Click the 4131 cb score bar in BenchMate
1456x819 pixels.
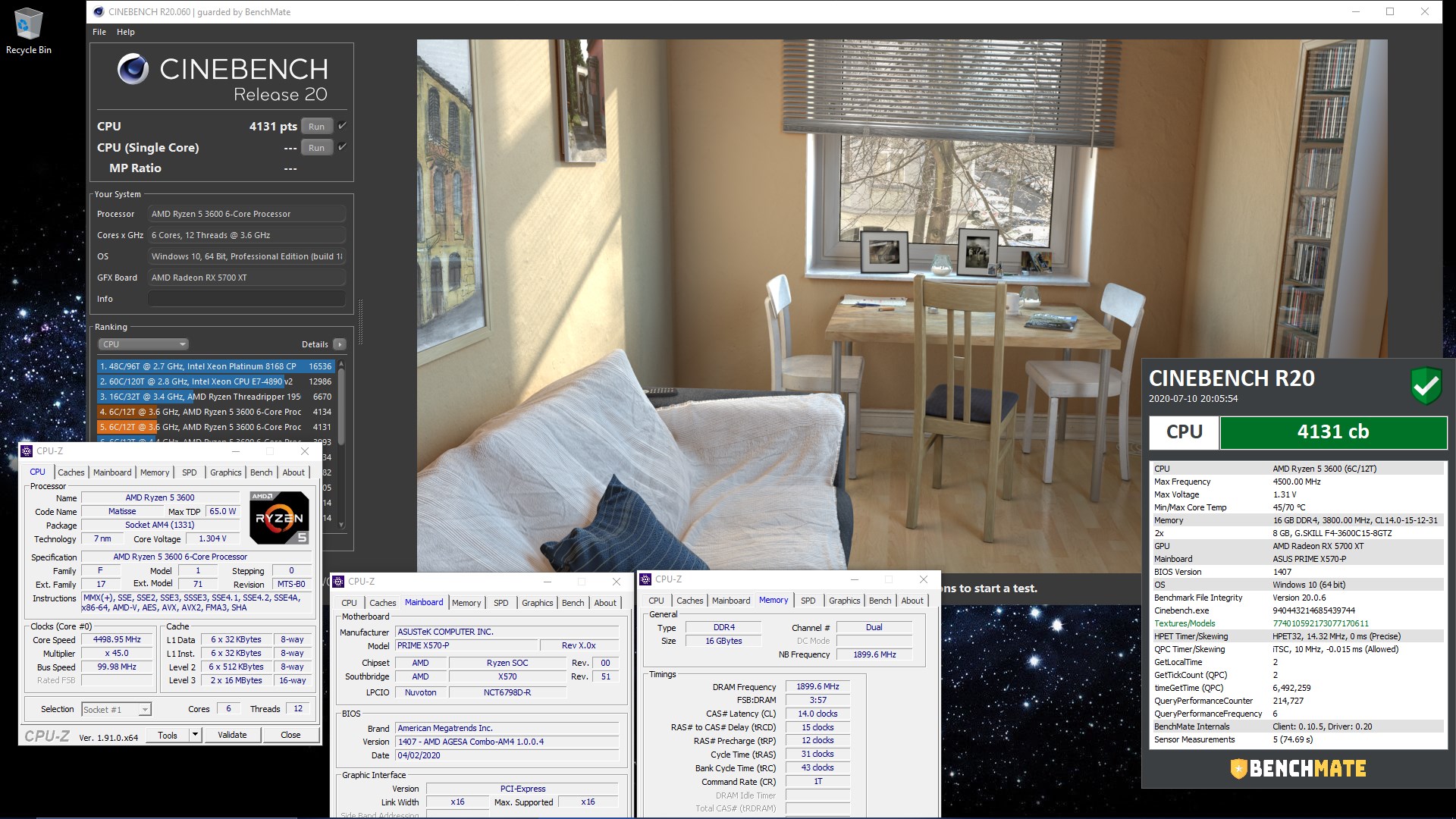coord(1332,432)
